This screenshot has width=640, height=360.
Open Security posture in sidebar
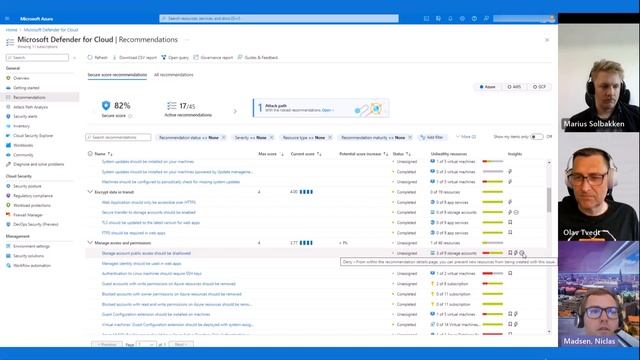pyautogui.click(x=27, y=186)
